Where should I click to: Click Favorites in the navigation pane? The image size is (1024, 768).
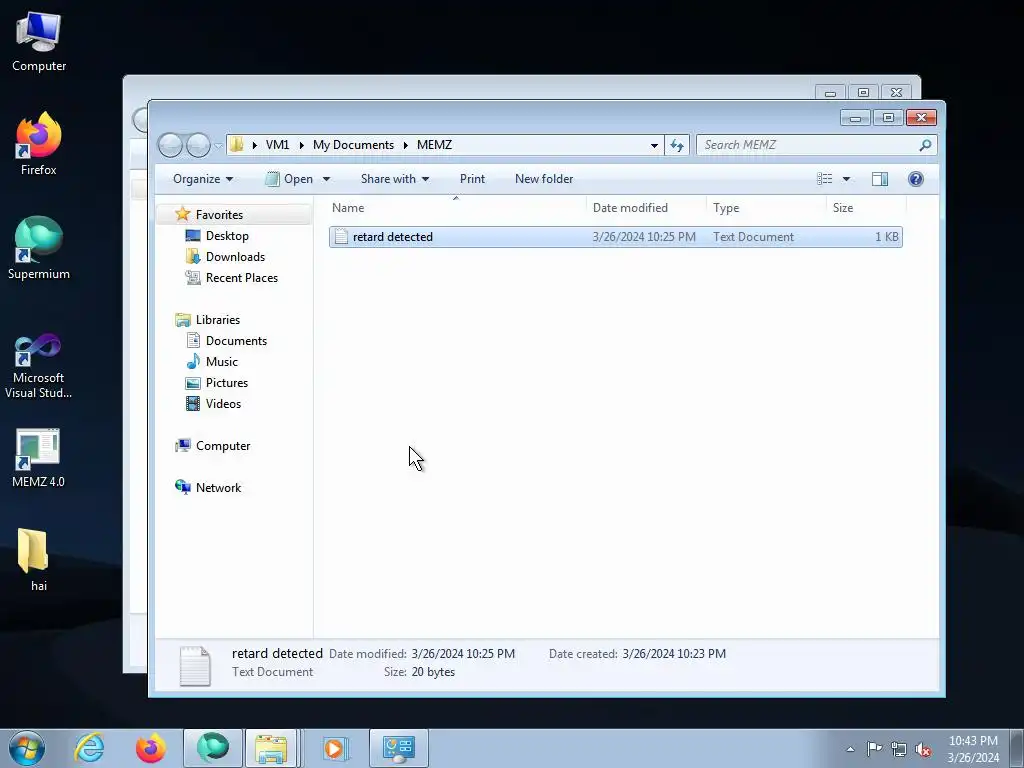click(x=219, y=215)
